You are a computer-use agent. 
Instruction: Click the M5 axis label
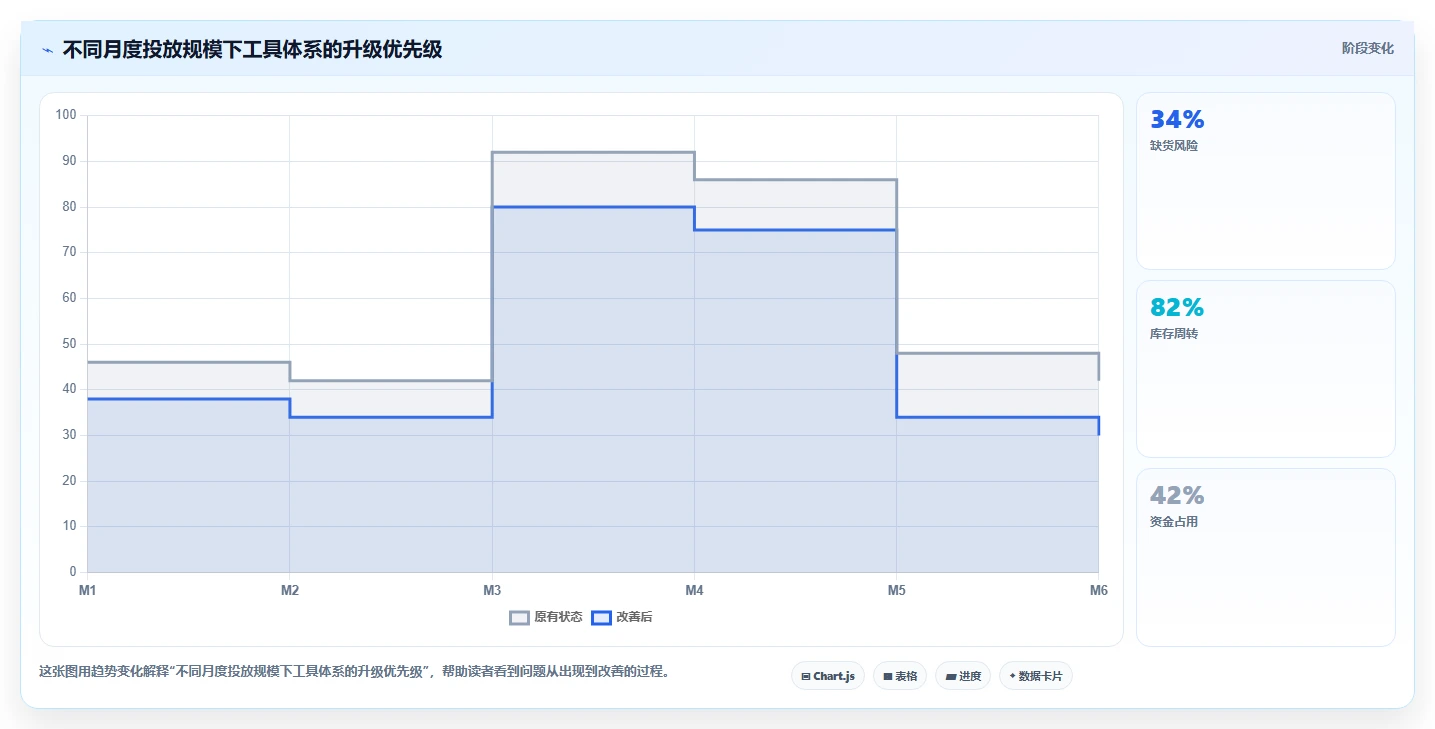[897, 590]
